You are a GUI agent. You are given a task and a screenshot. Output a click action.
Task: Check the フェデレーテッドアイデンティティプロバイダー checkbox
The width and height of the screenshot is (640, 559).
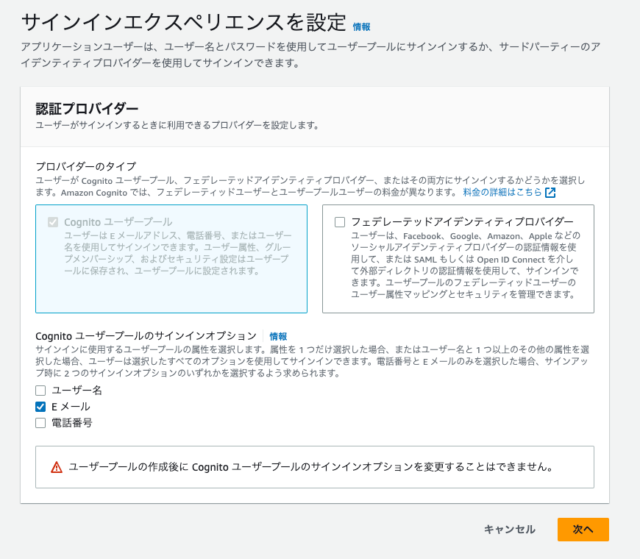click(x=340, y=222)
